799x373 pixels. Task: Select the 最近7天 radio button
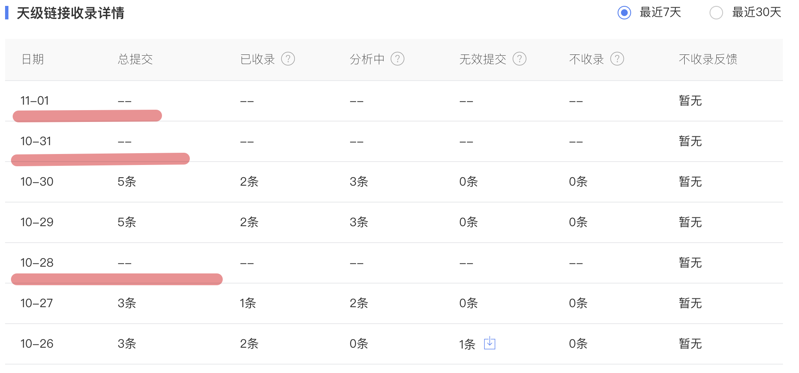coord(624,13)
